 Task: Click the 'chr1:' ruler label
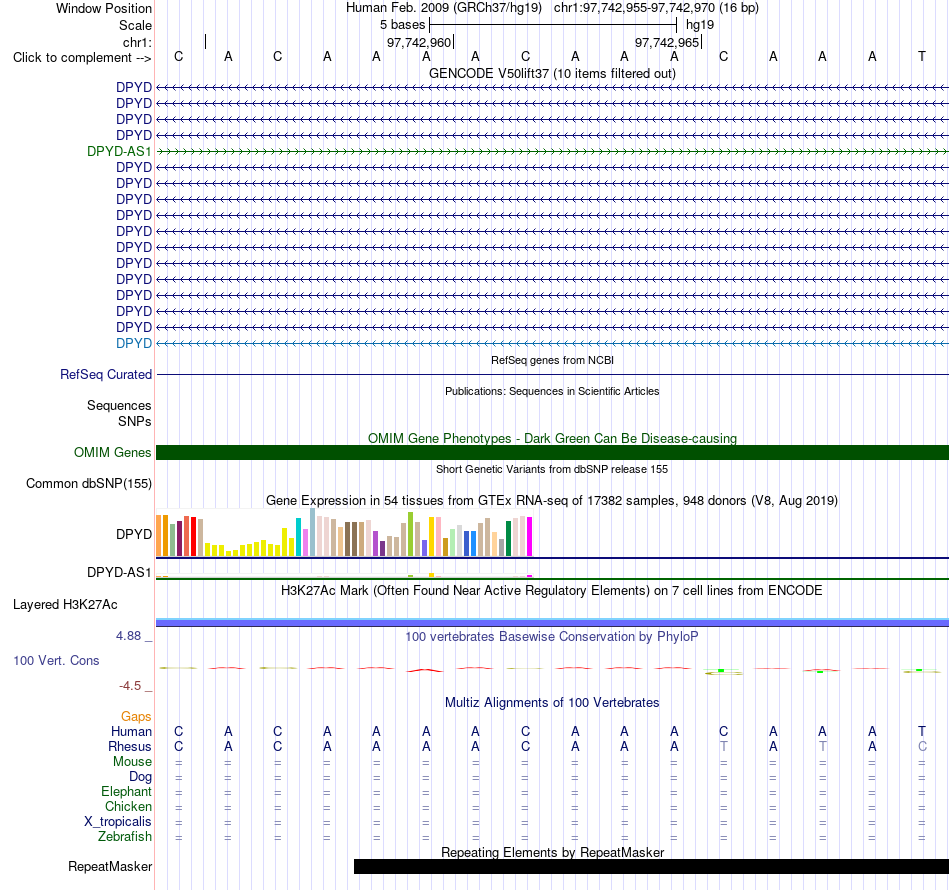coord(137,42)
